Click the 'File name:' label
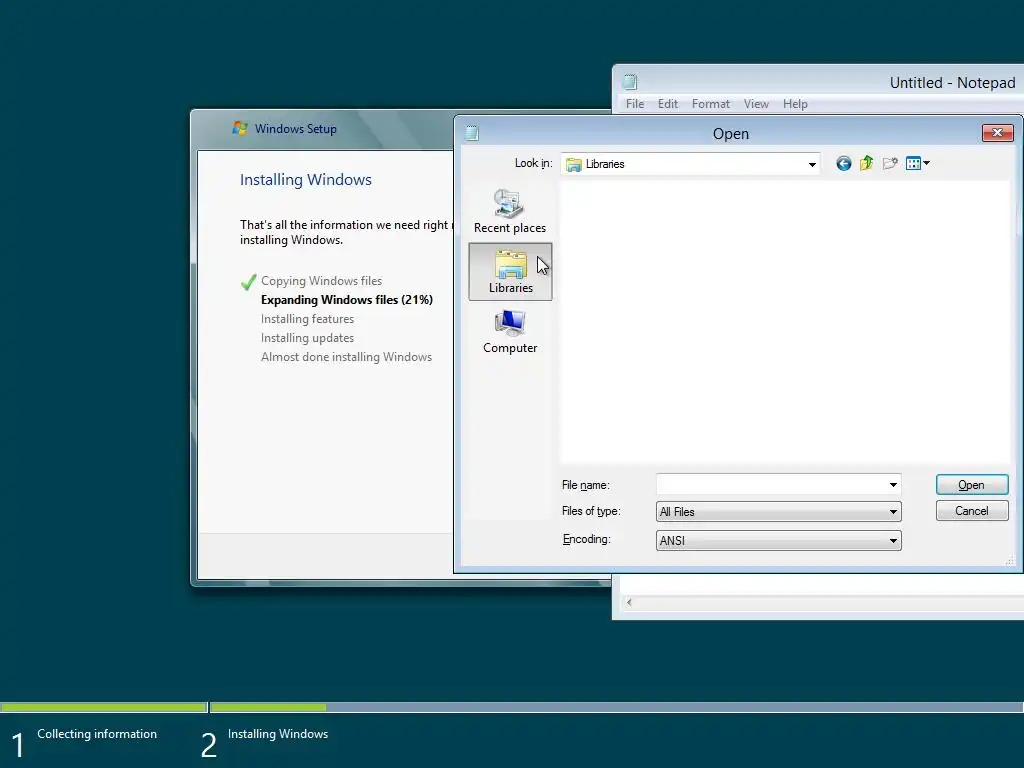Viewport: 1024px width, 768px height. click(x=586, y=485)
